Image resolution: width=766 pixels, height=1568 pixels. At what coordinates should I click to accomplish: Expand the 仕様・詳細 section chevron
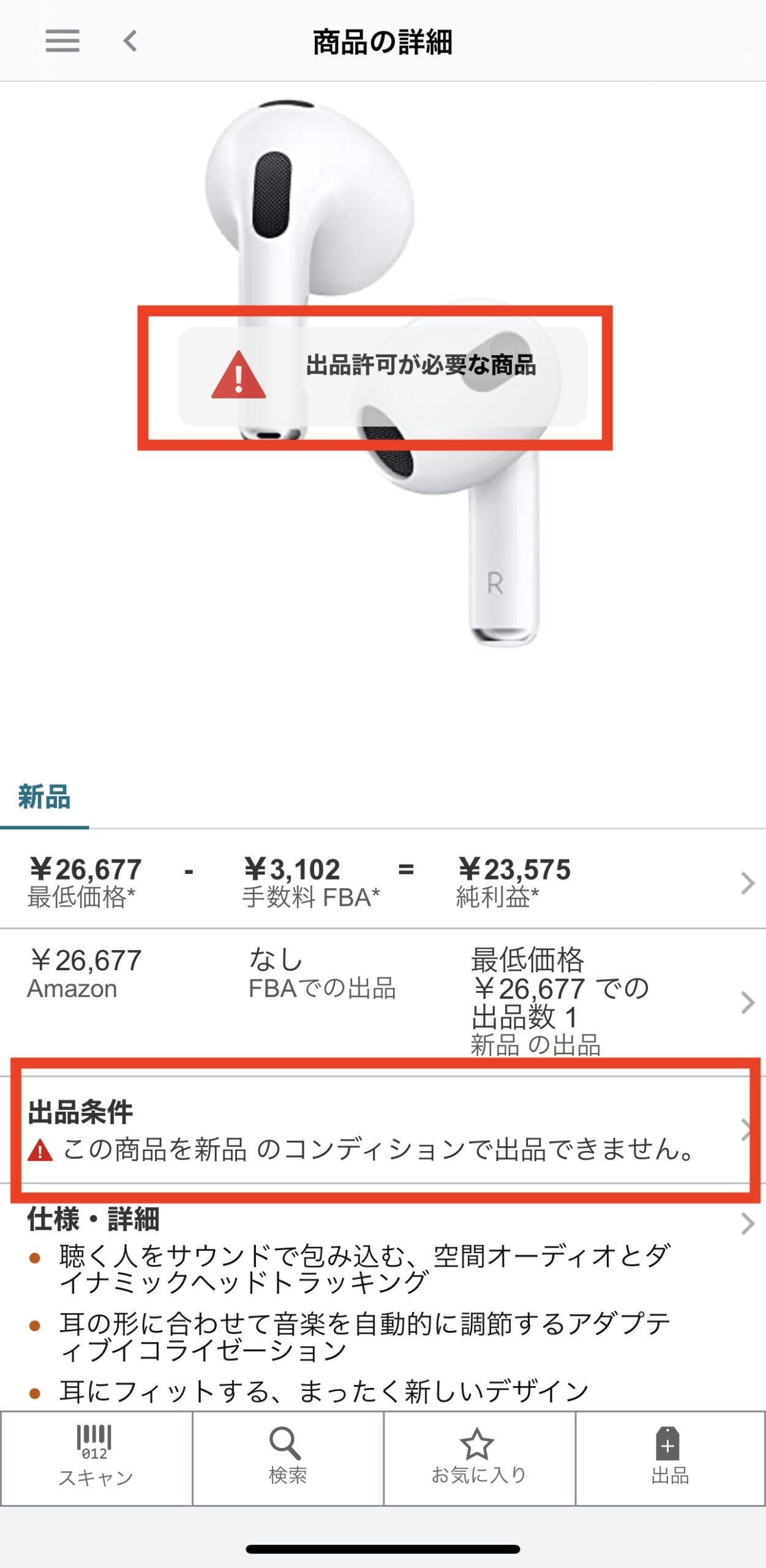click(x=747, y=1224)
